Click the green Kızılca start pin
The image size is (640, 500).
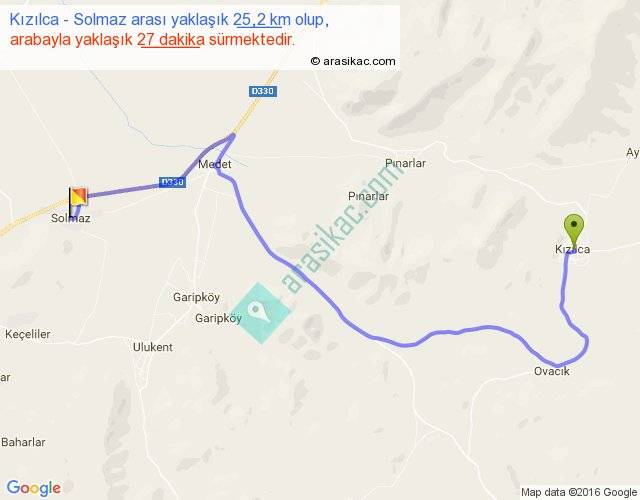[x=574, y=230]
